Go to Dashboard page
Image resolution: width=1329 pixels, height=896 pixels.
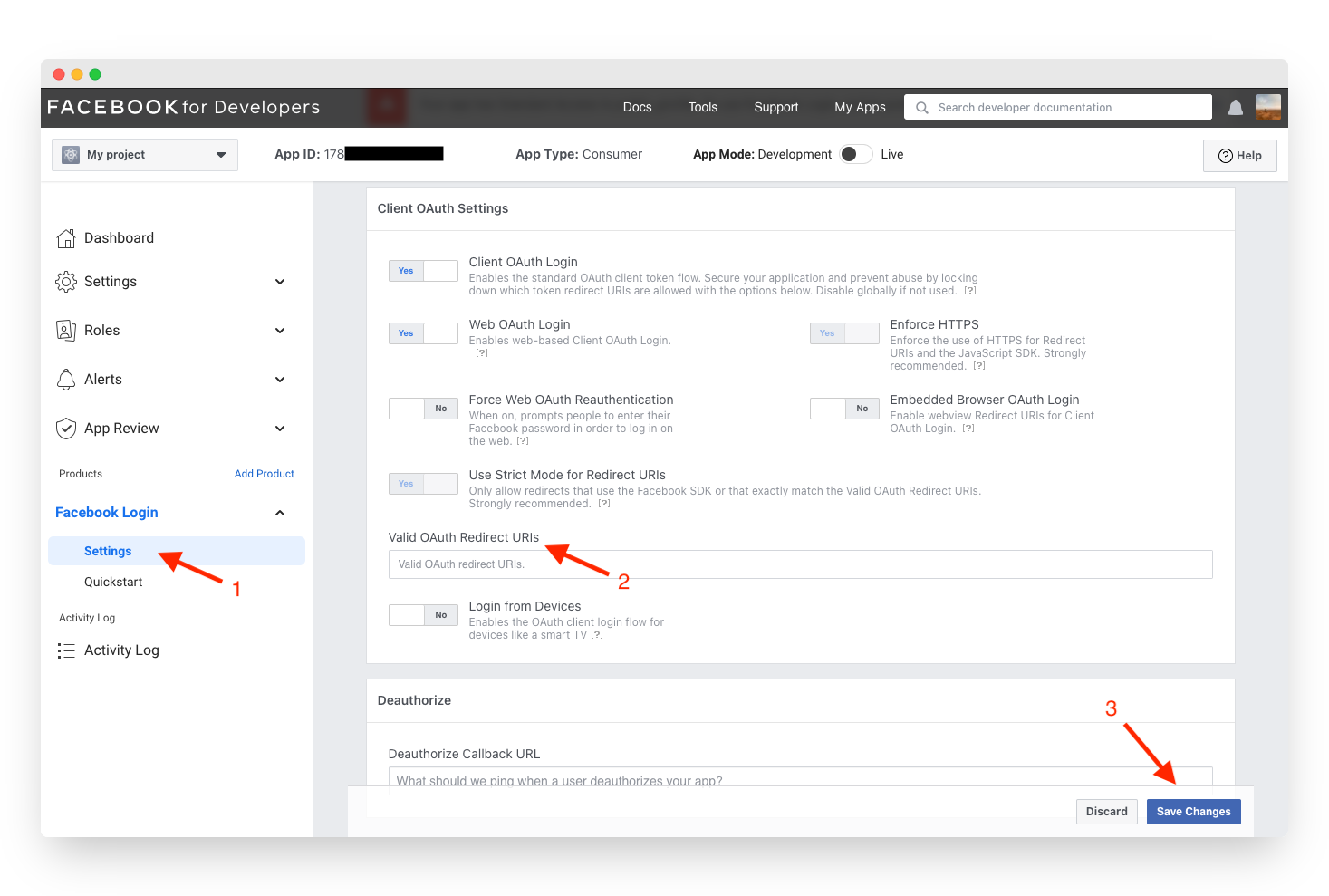(119, 238)
